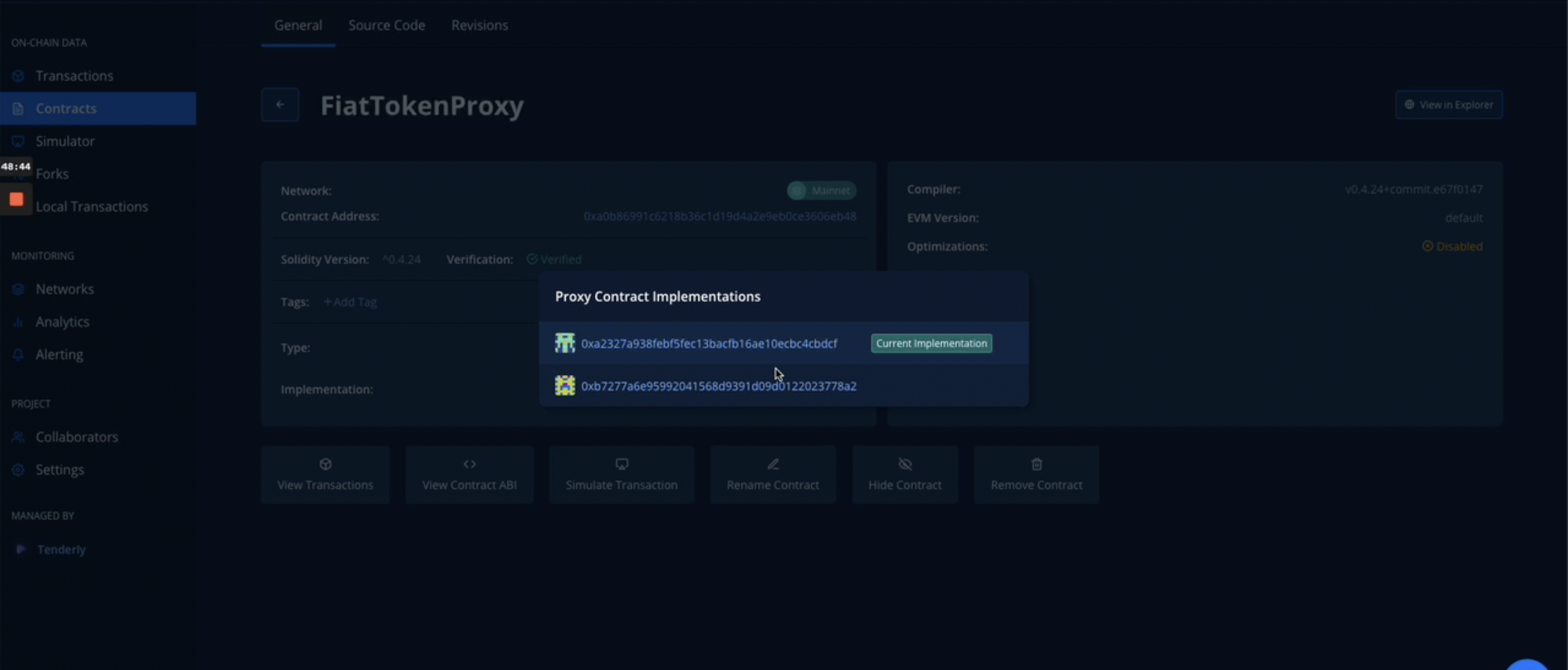Click identicon next to 0xb7277a address

[x=565, y=386]
